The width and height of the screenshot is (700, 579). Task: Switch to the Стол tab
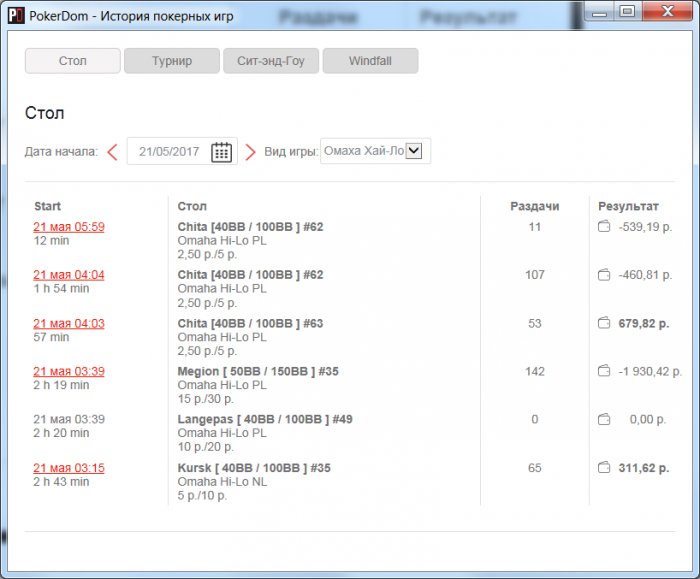[x=73, y=61]
